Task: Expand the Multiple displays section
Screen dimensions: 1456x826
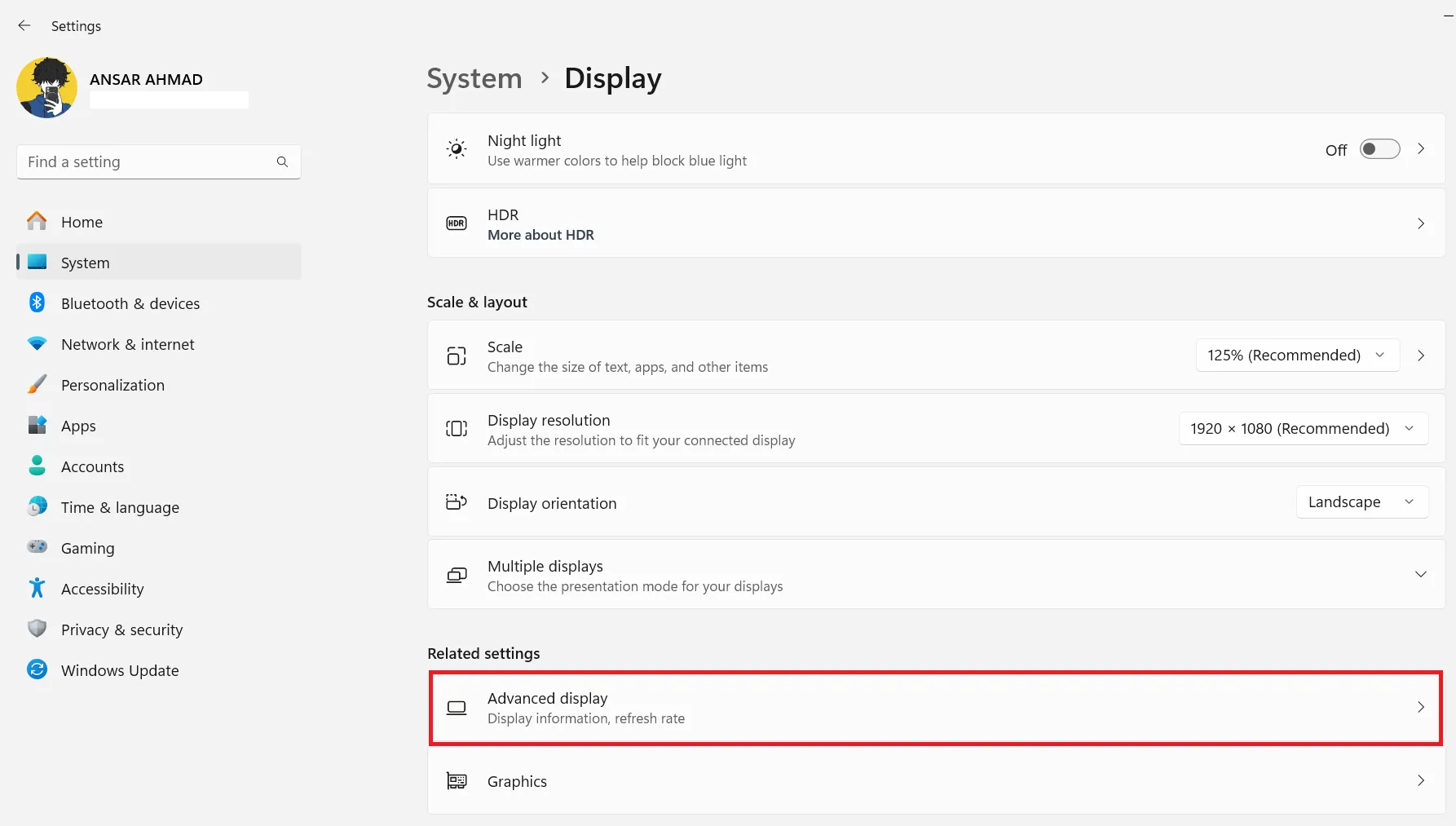Action: coord(1420,575)
